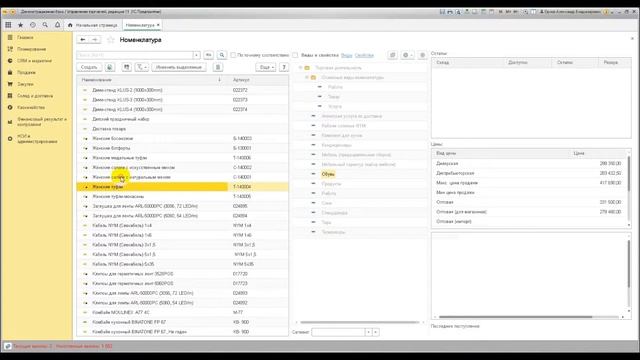Viewport: 640px width, 360px height.
Task: Go forward with the right arrow button
Action: (95, 40)
